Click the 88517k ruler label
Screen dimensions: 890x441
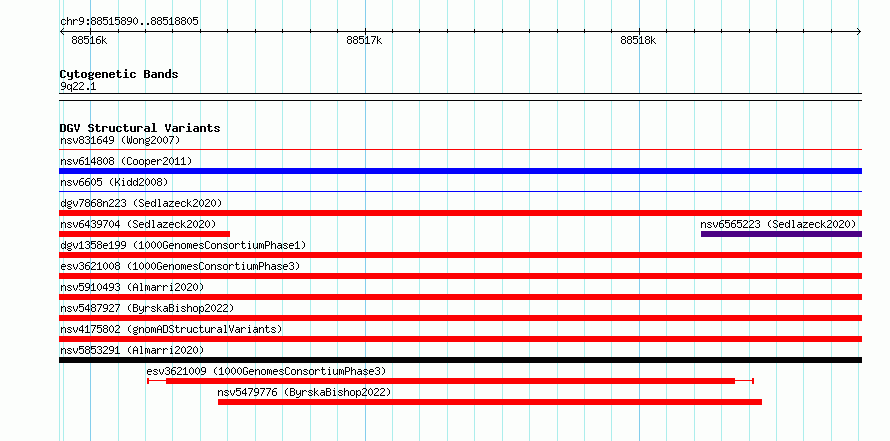[x=364, y=40]
